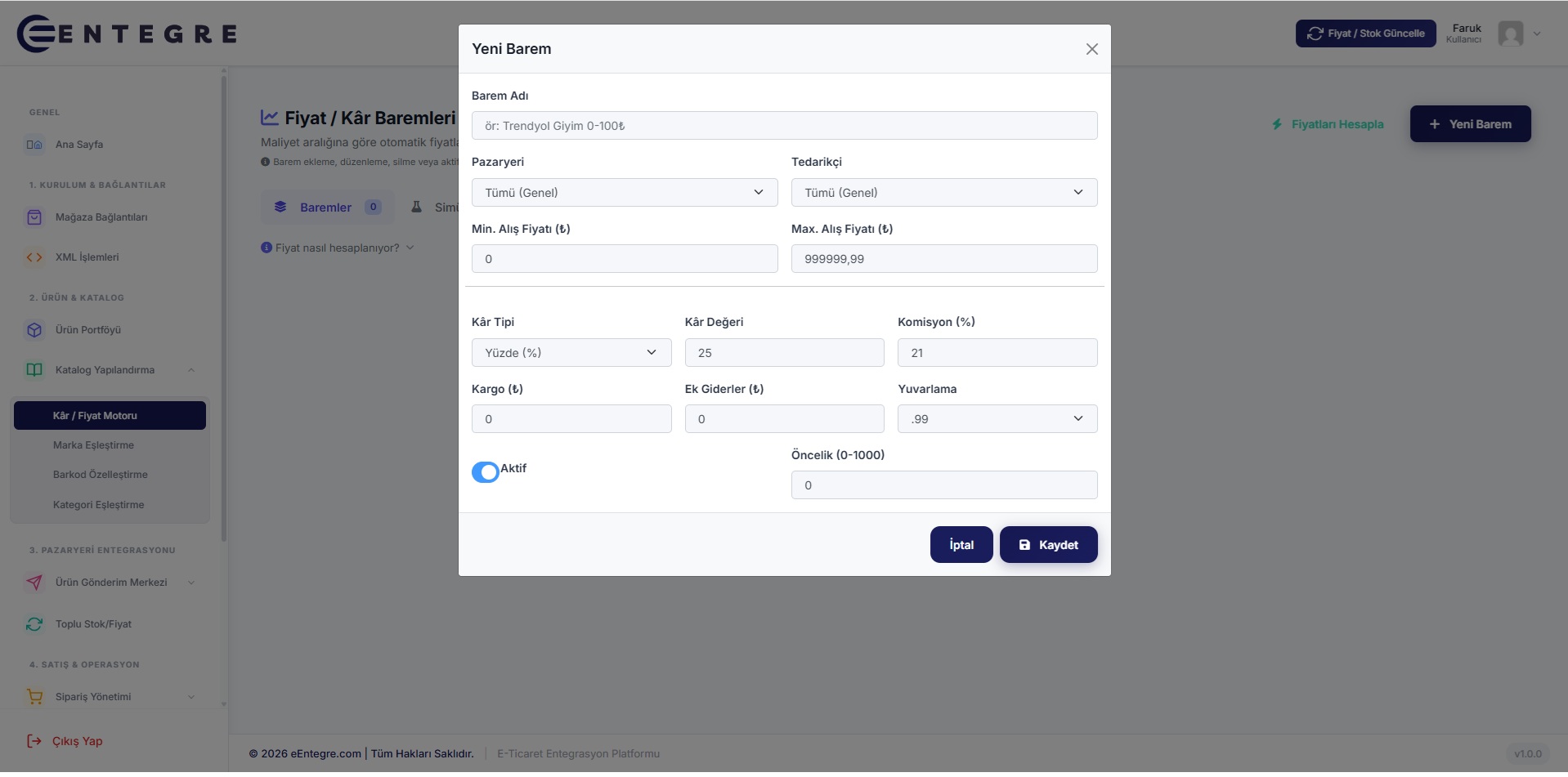The height and width of the screenshot is (777, 1568).
Task: Click the Ek Giderler (₺) field
Action: click(785, 419)
